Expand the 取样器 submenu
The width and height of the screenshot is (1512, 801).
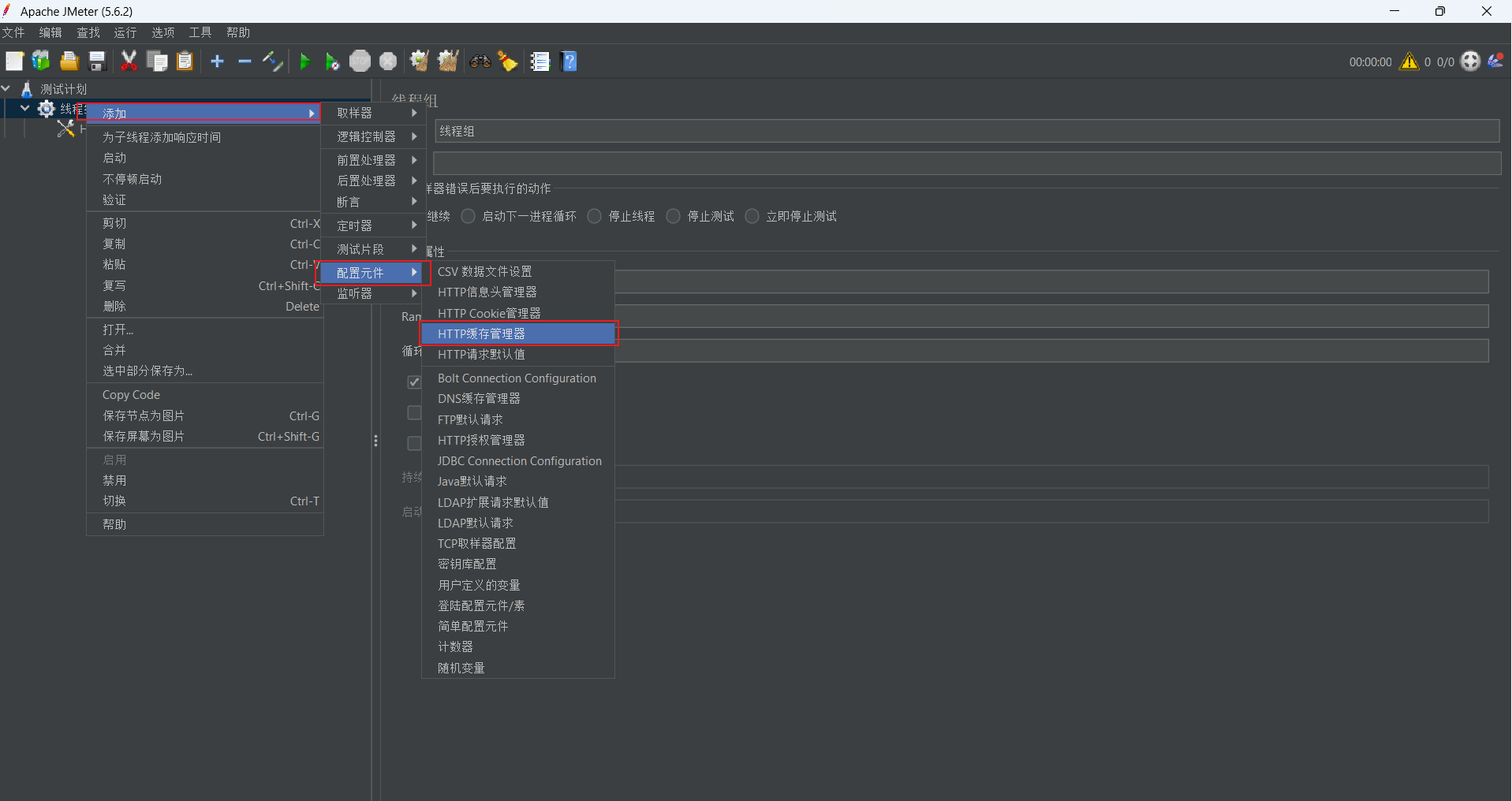(x=373, y=114)
